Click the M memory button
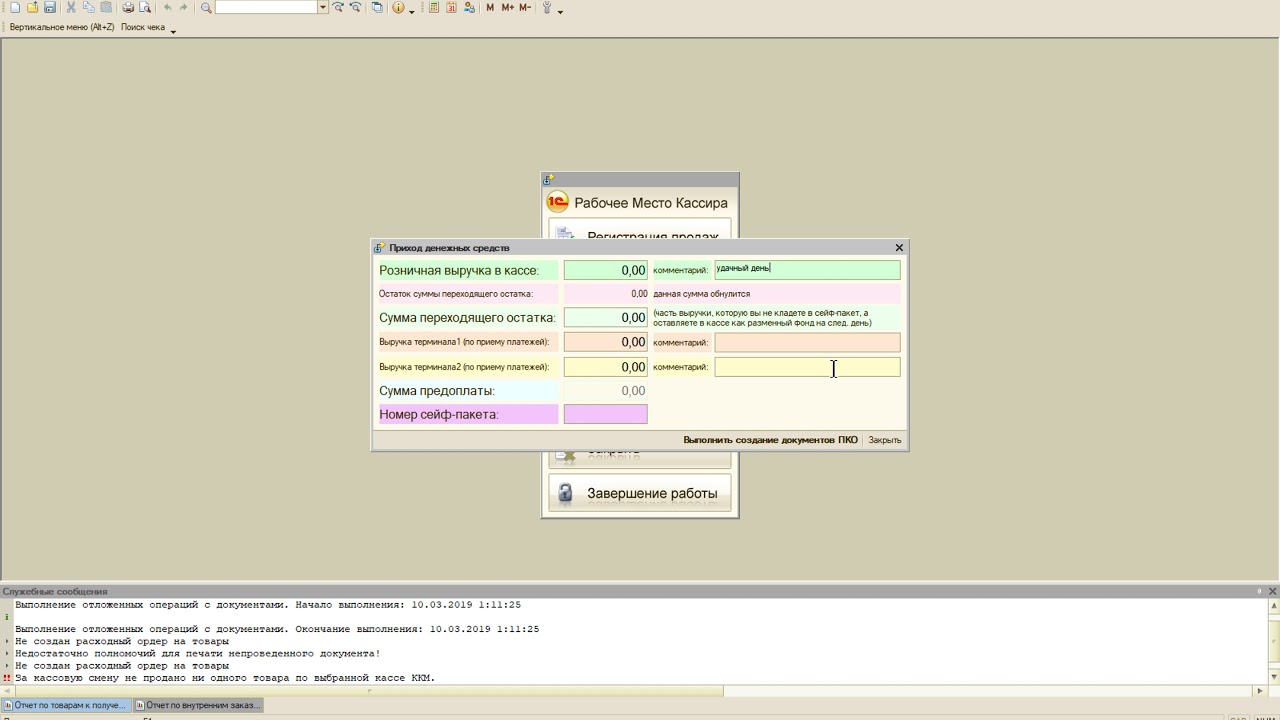This screenshot has width=1280, height=720. click(490, 7)
